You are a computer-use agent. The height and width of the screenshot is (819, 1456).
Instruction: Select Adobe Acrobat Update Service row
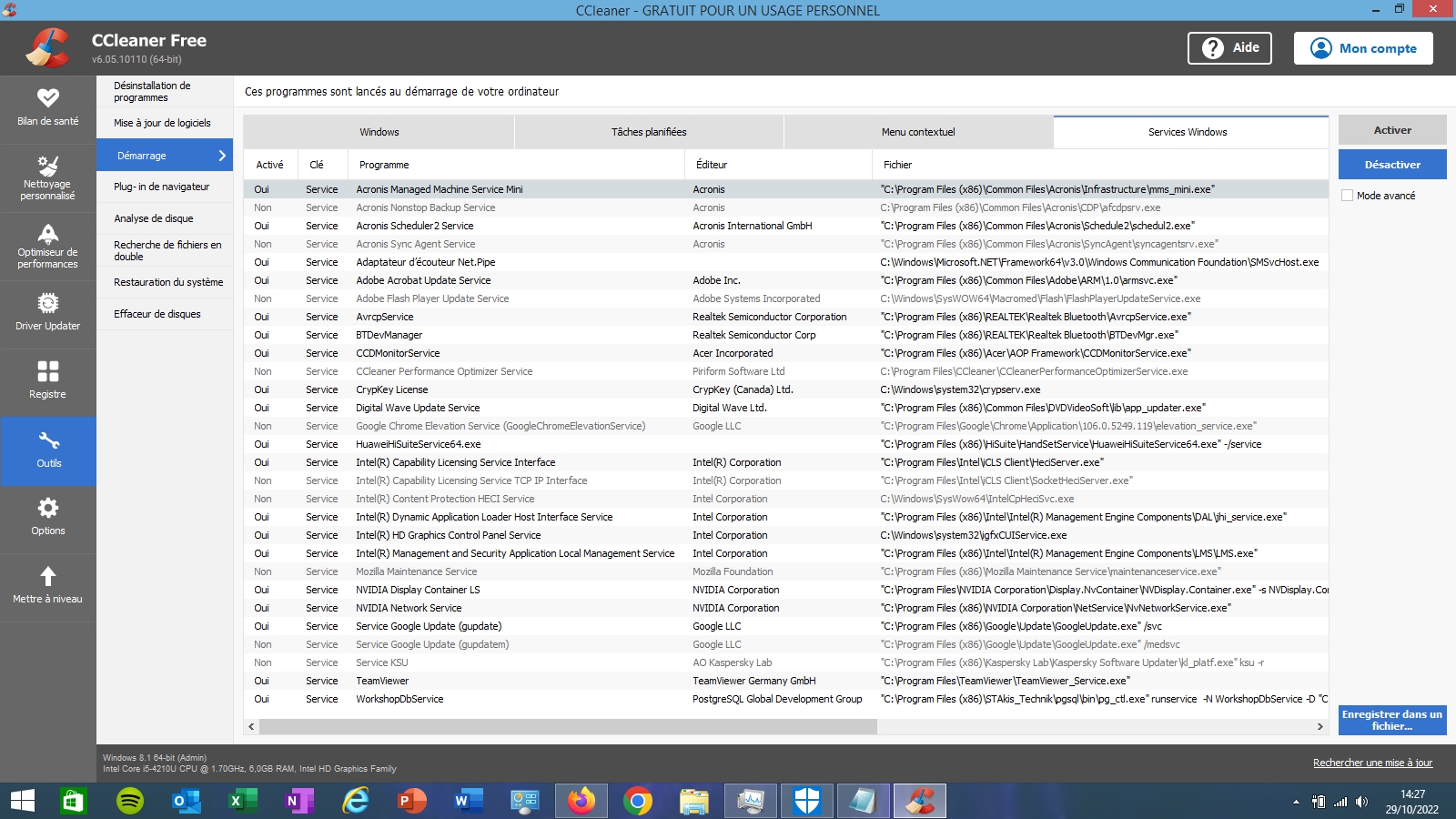point(786,280)
